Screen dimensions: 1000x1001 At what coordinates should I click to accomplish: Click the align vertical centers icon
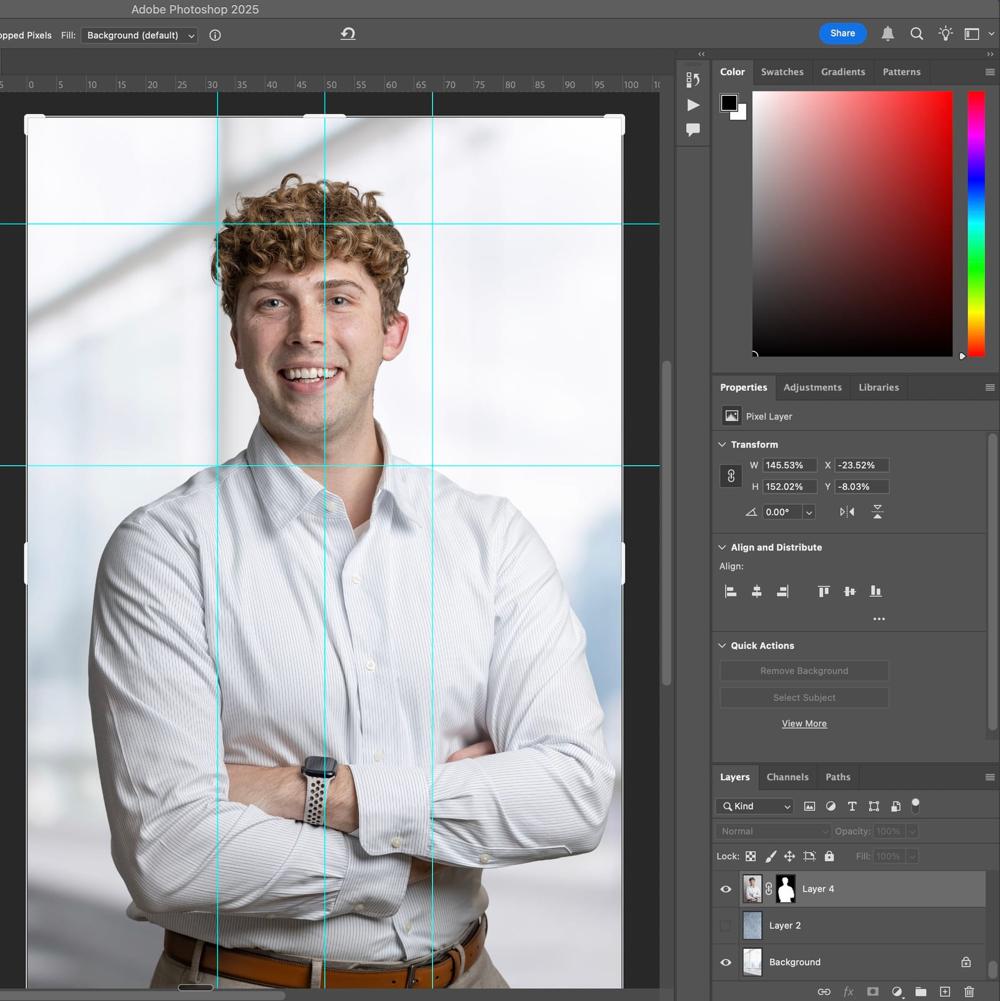pos(849,591)
